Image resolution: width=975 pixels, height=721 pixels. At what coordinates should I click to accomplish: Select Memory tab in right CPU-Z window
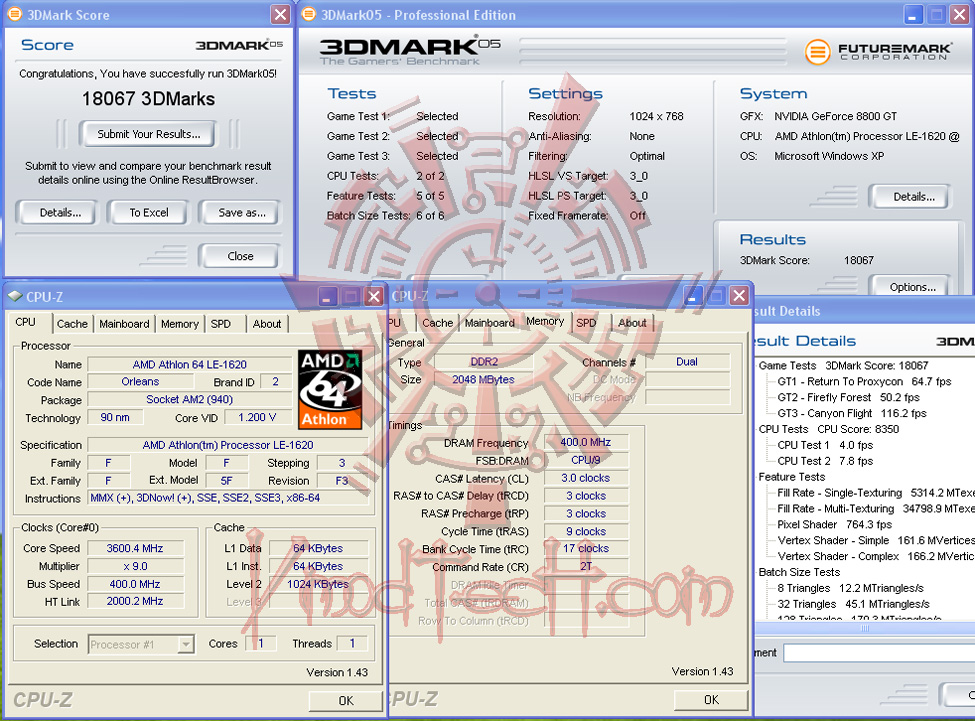tap(545, 321)
